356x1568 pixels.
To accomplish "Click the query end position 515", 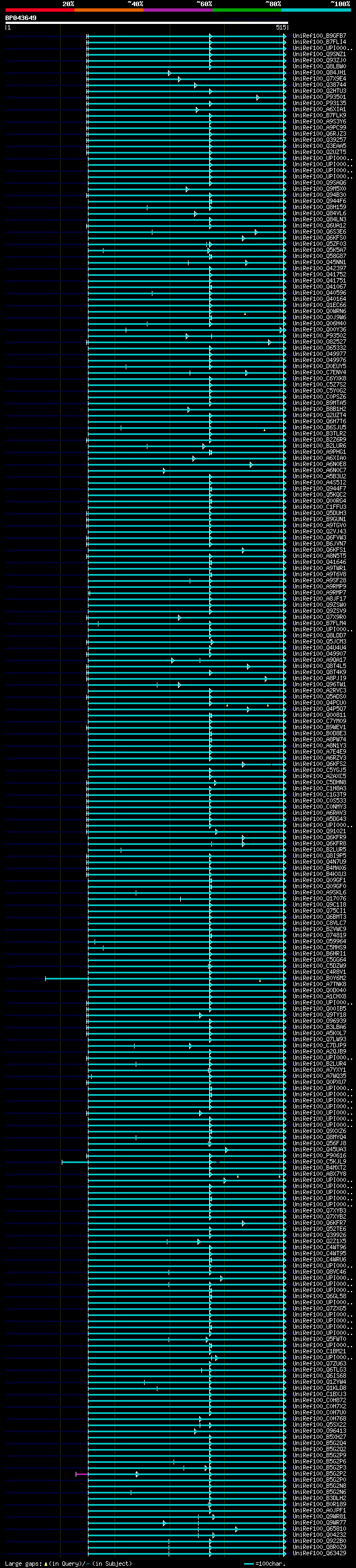I will (x=280, y=27).
